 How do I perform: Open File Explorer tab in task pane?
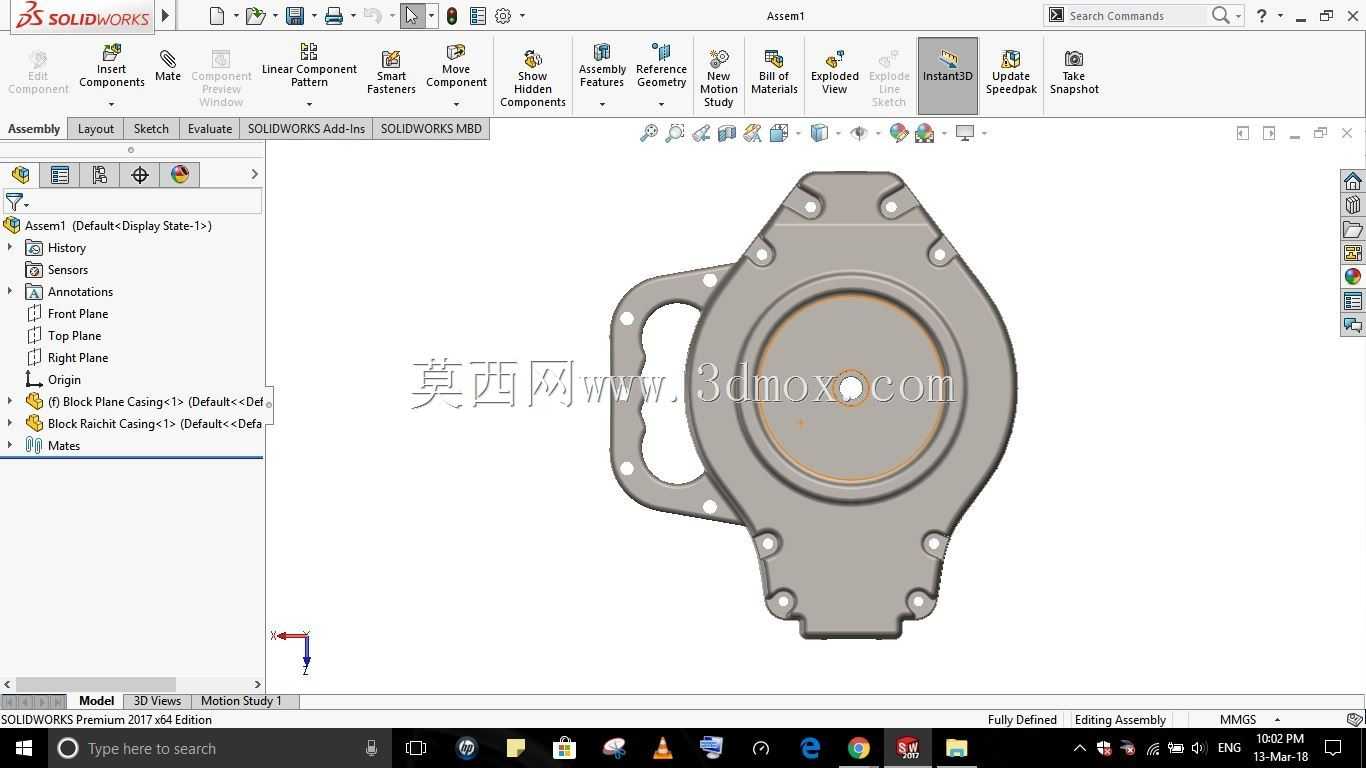(1353, 229)
